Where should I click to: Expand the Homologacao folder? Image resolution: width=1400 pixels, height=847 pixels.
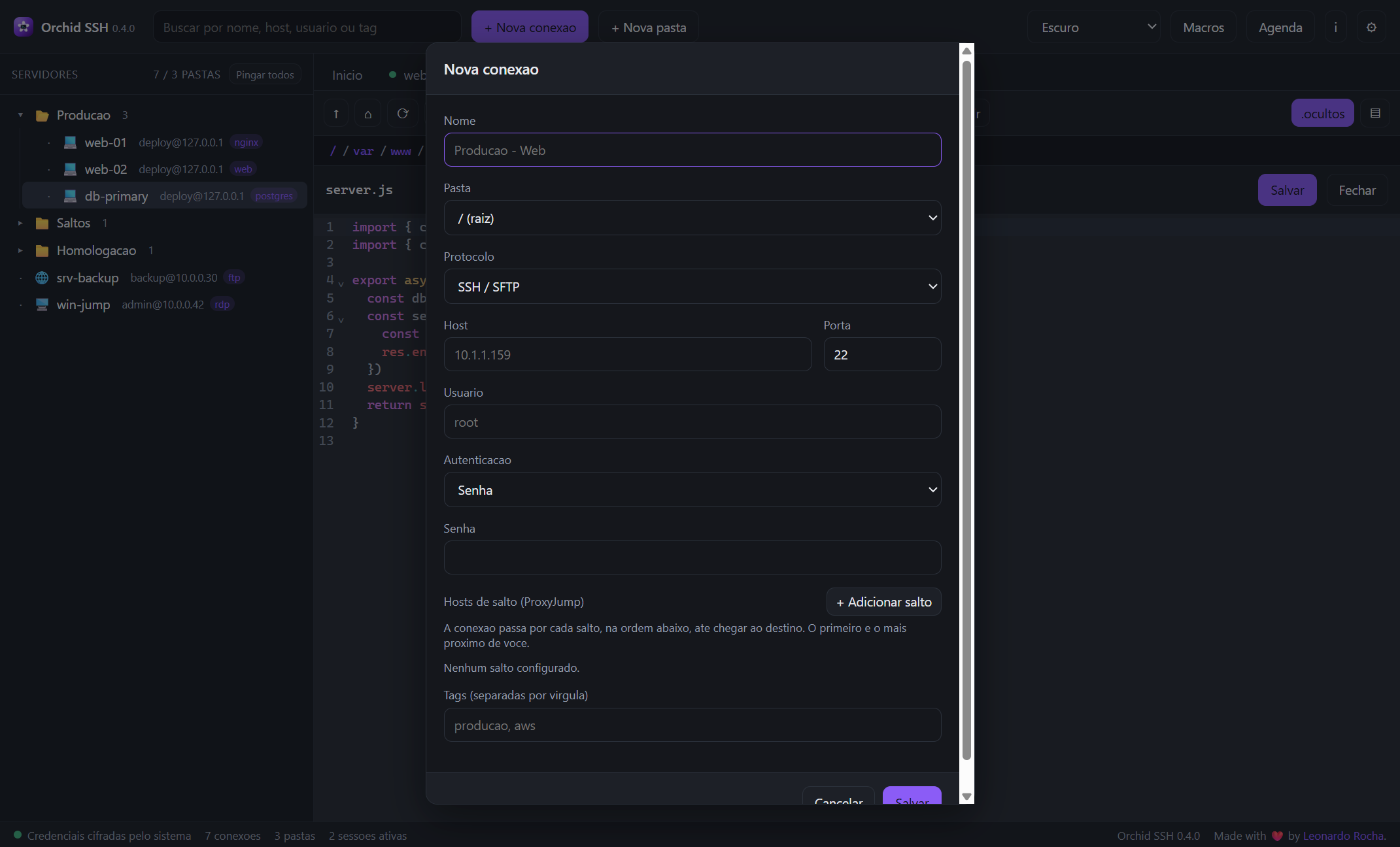tap(20, 250)
